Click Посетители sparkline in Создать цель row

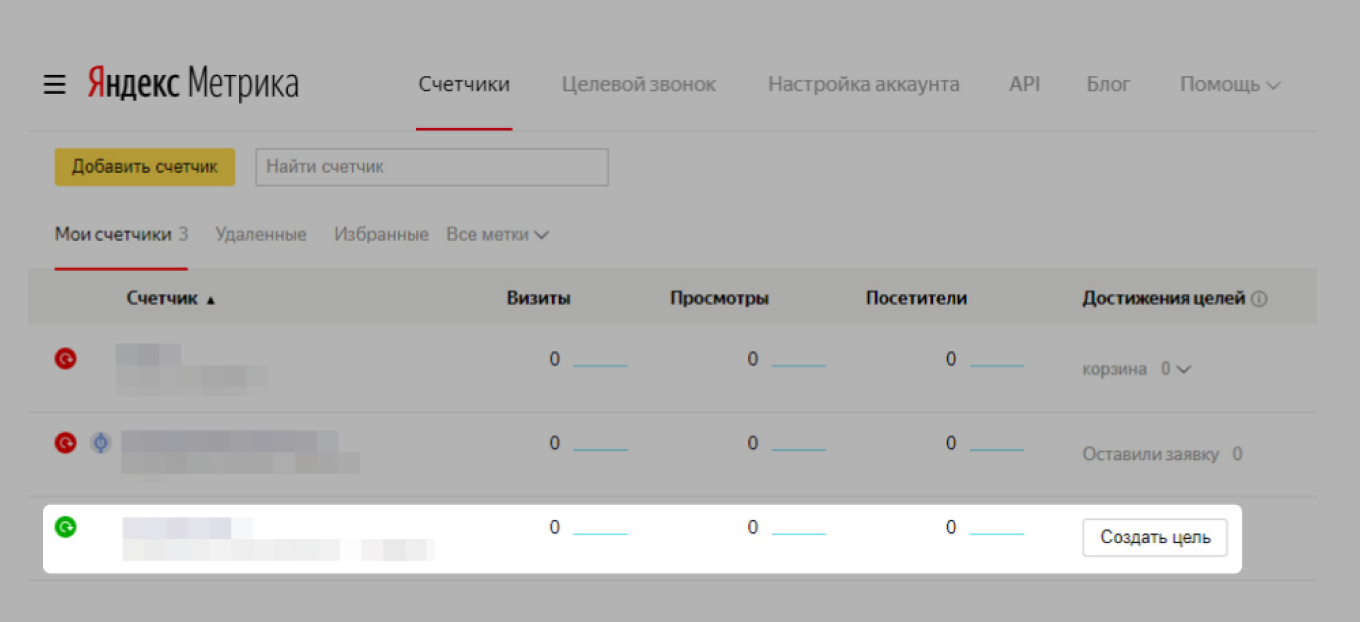pos(996,532)
